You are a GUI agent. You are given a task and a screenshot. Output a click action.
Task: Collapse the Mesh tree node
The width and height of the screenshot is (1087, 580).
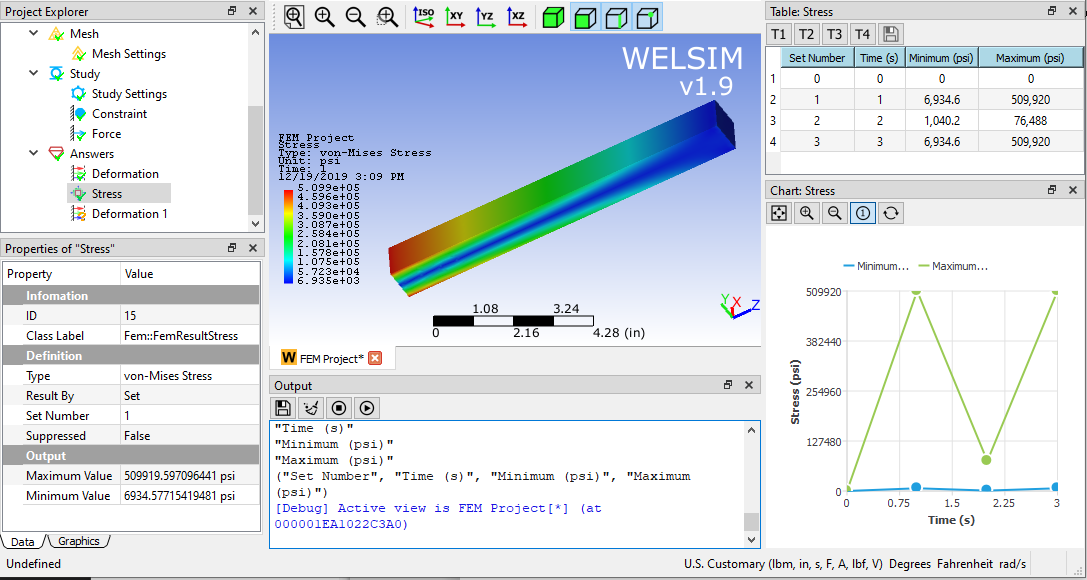coord(33,34)
